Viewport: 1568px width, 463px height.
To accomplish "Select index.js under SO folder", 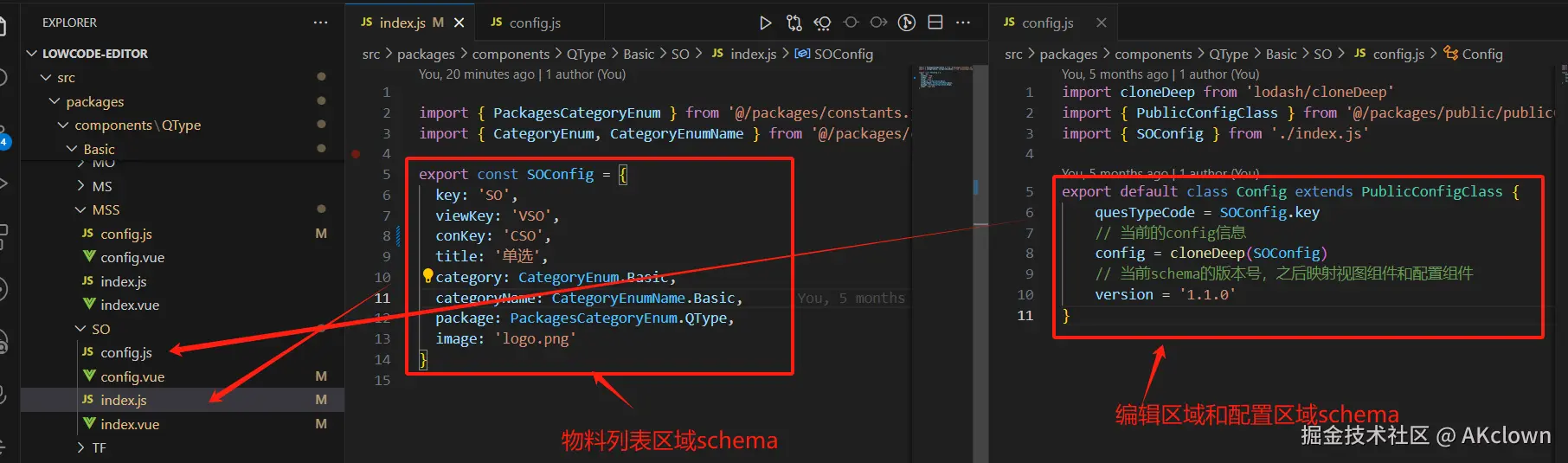I will pos(124,400).
